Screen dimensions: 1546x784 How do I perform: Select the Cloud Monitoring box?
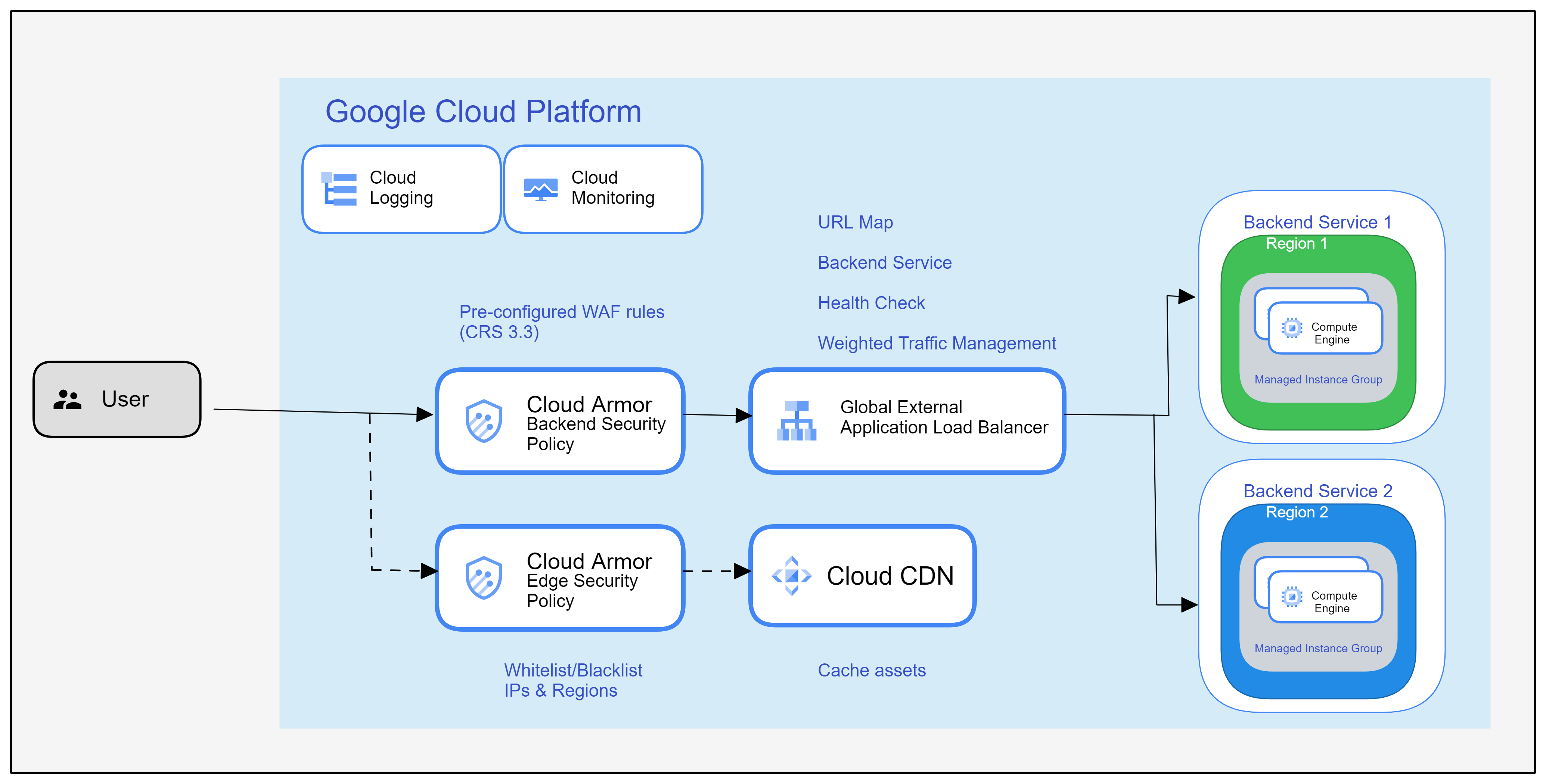[603, 189]
